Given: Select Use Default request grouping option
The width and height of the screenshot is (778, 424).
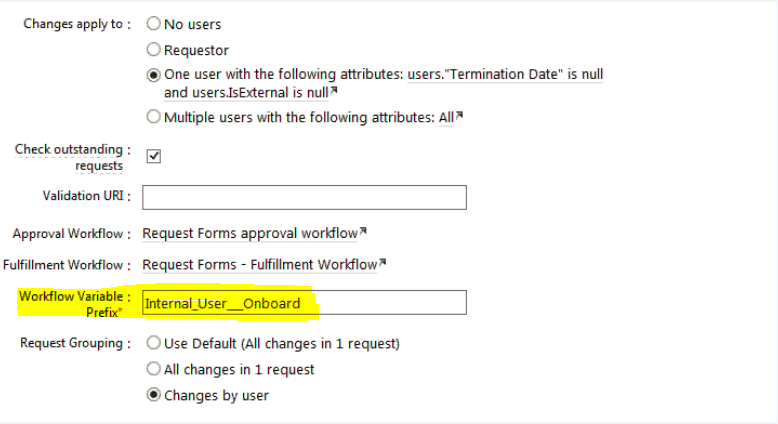Looking at the screenshot, I should click(153, 343).
